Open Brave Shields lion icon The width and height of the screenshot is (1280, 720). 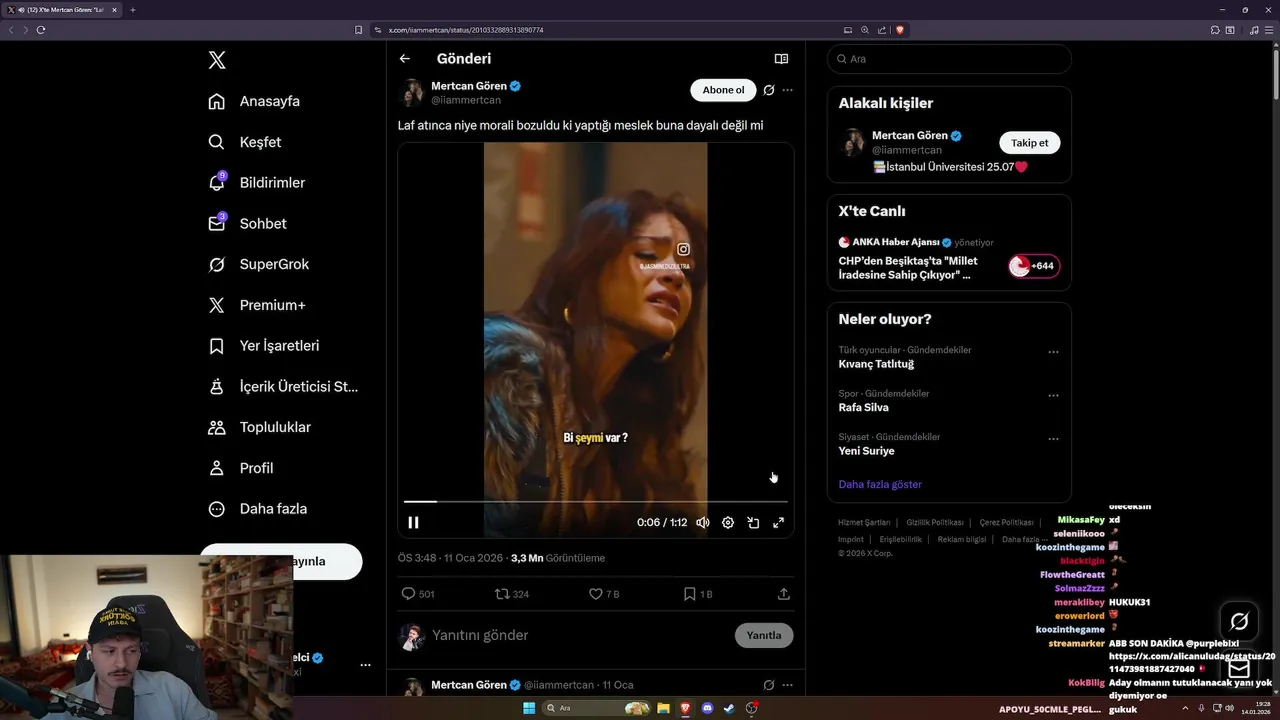900,30
